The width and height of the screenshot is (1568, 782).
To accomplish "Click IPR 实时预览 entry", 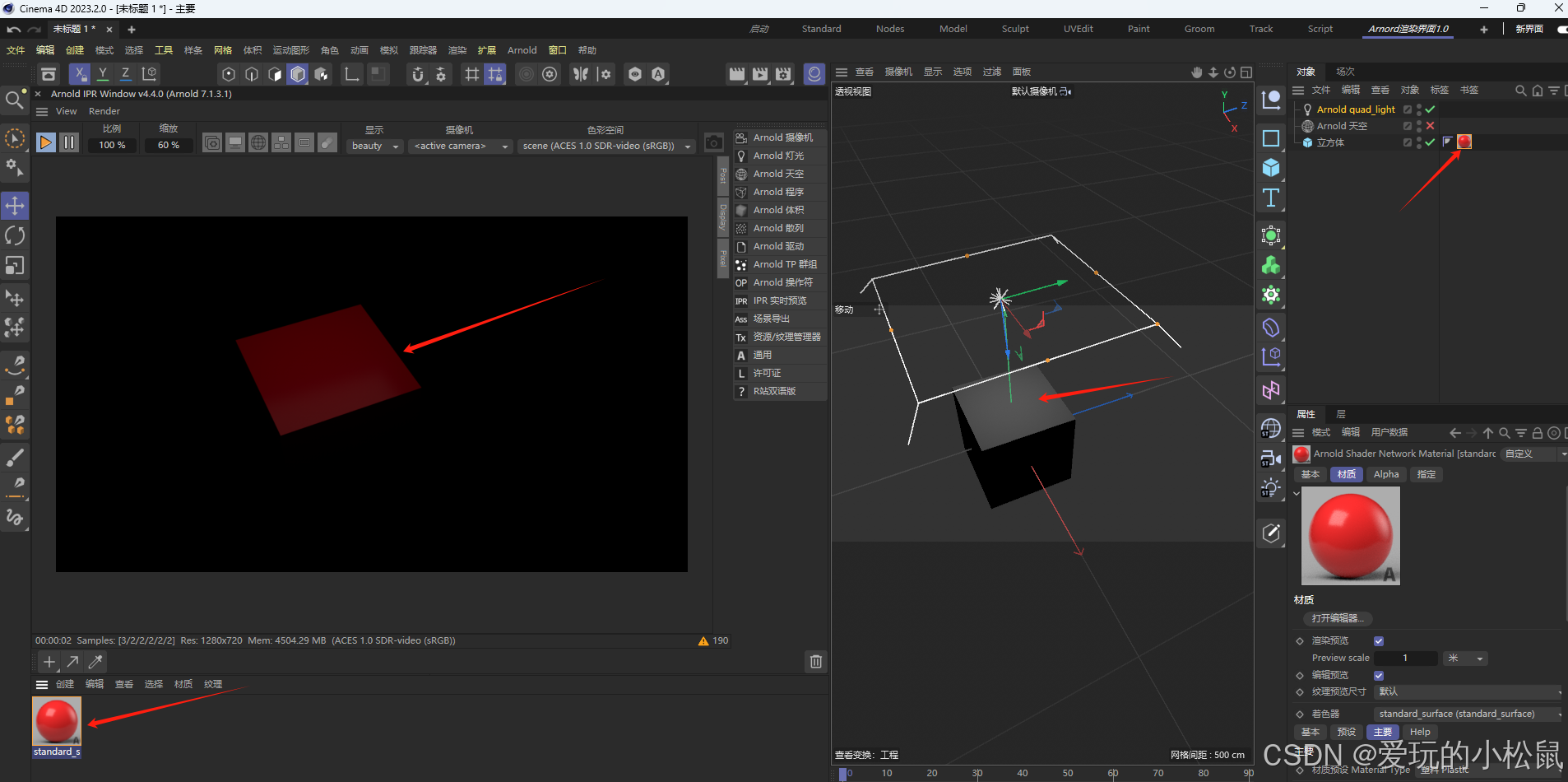I will click(x=780, y=300).
